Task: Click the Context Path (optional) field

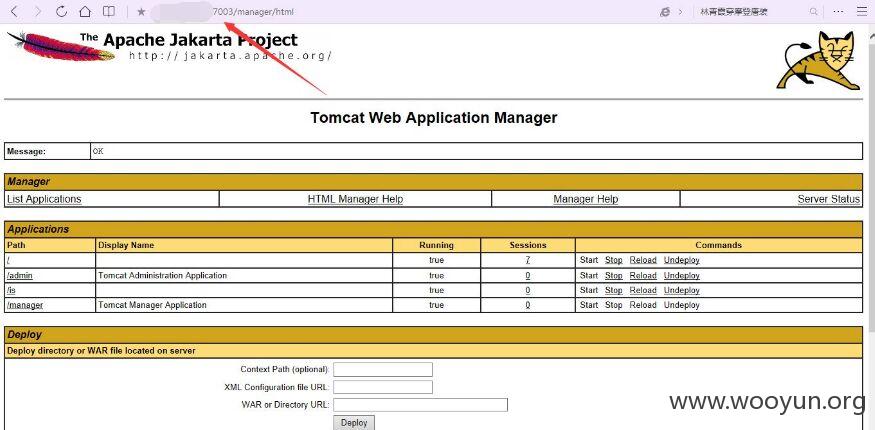Action: click(x=383, y=369)
